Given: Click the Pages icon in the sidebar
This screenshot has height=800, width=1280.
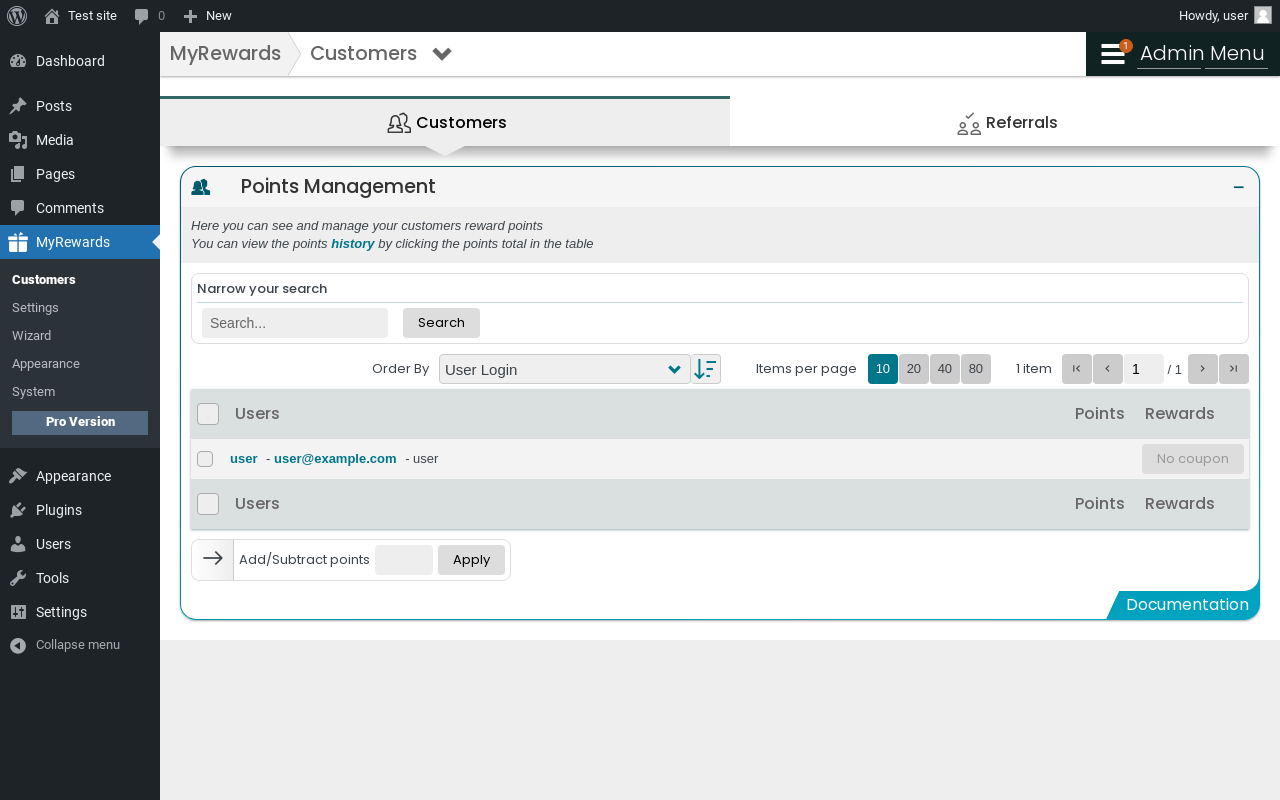Looking at the screenshot, I should pyautogui.click(x=18, y=174).
